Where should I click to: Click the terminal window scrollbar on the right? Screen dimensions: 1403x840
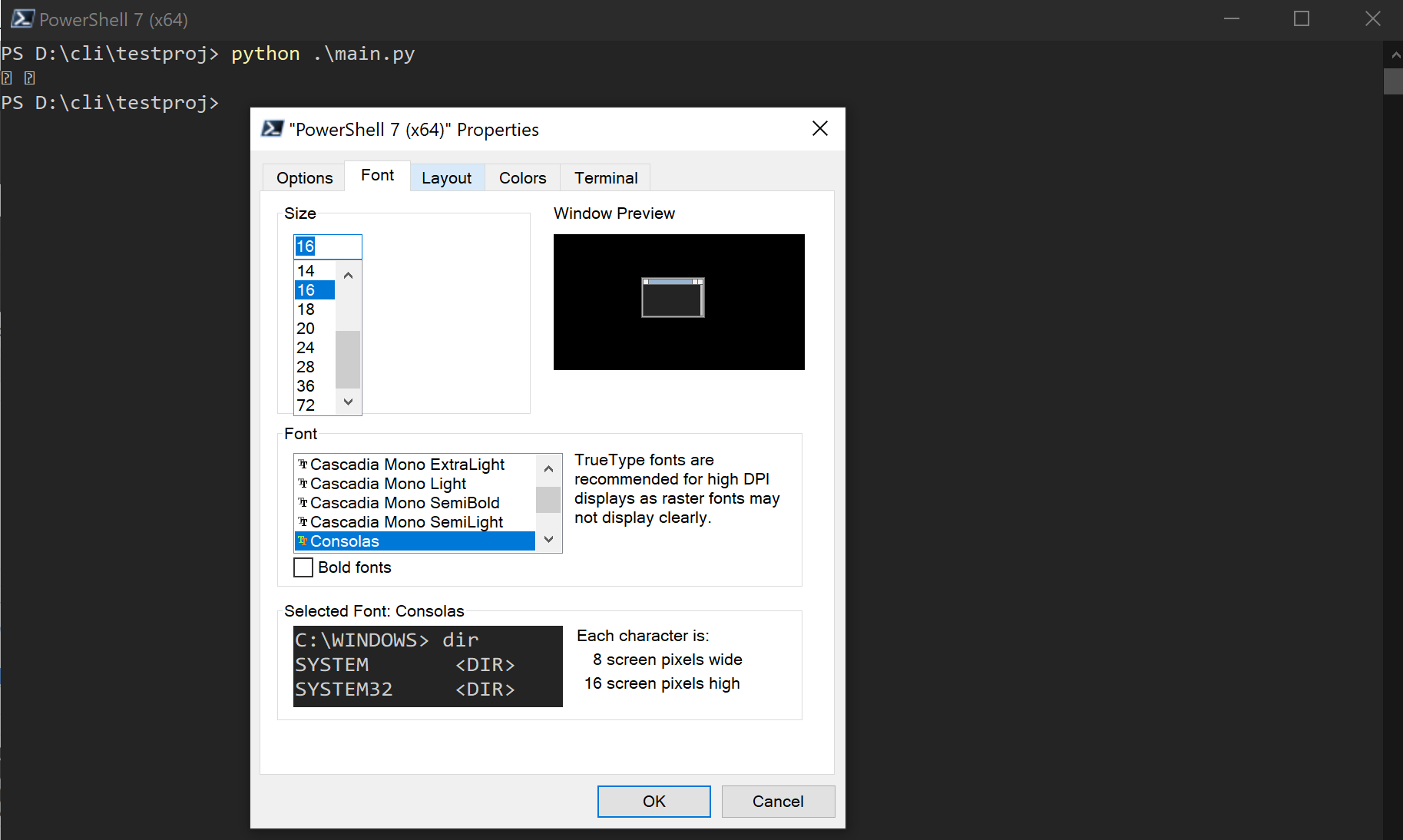1393,81
